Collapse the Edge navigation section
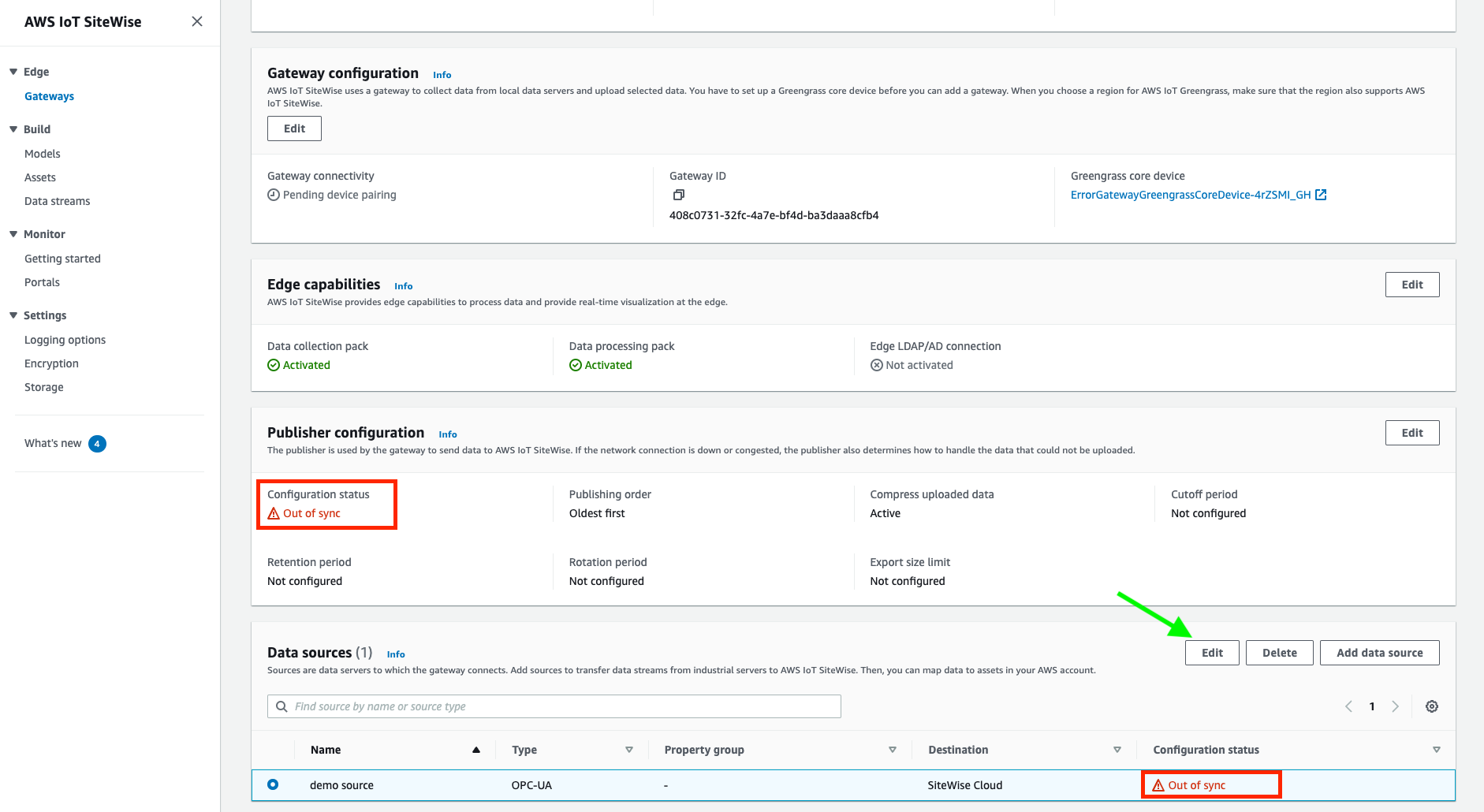 (x=13, y=72)
